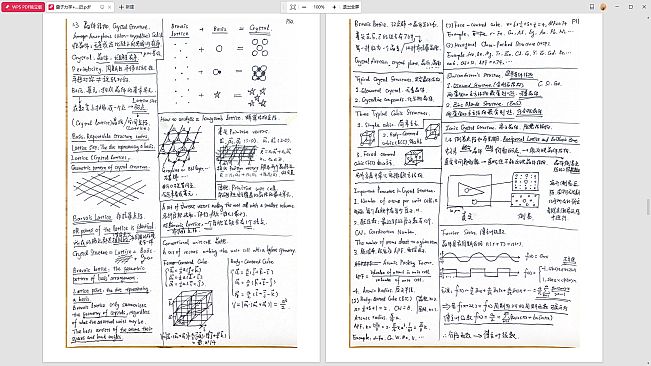Open a new tab with the plus button
The width and height of the screenshot is (651, 366).
click(x=127, y=7)
